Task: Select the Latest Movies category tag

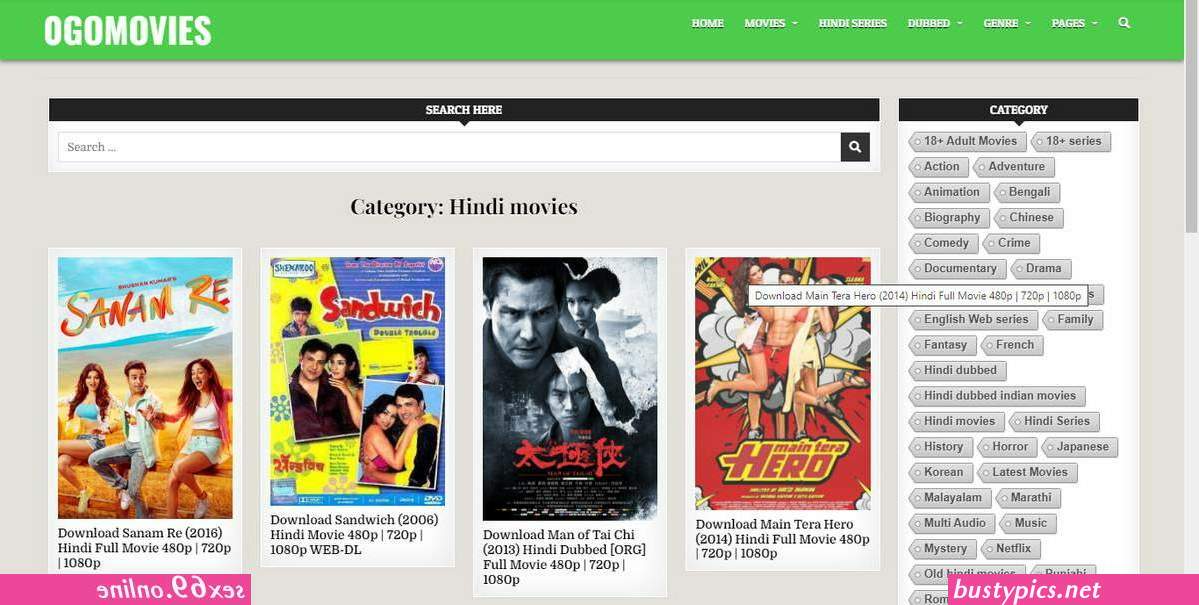Action: (x=1028, y=472)
